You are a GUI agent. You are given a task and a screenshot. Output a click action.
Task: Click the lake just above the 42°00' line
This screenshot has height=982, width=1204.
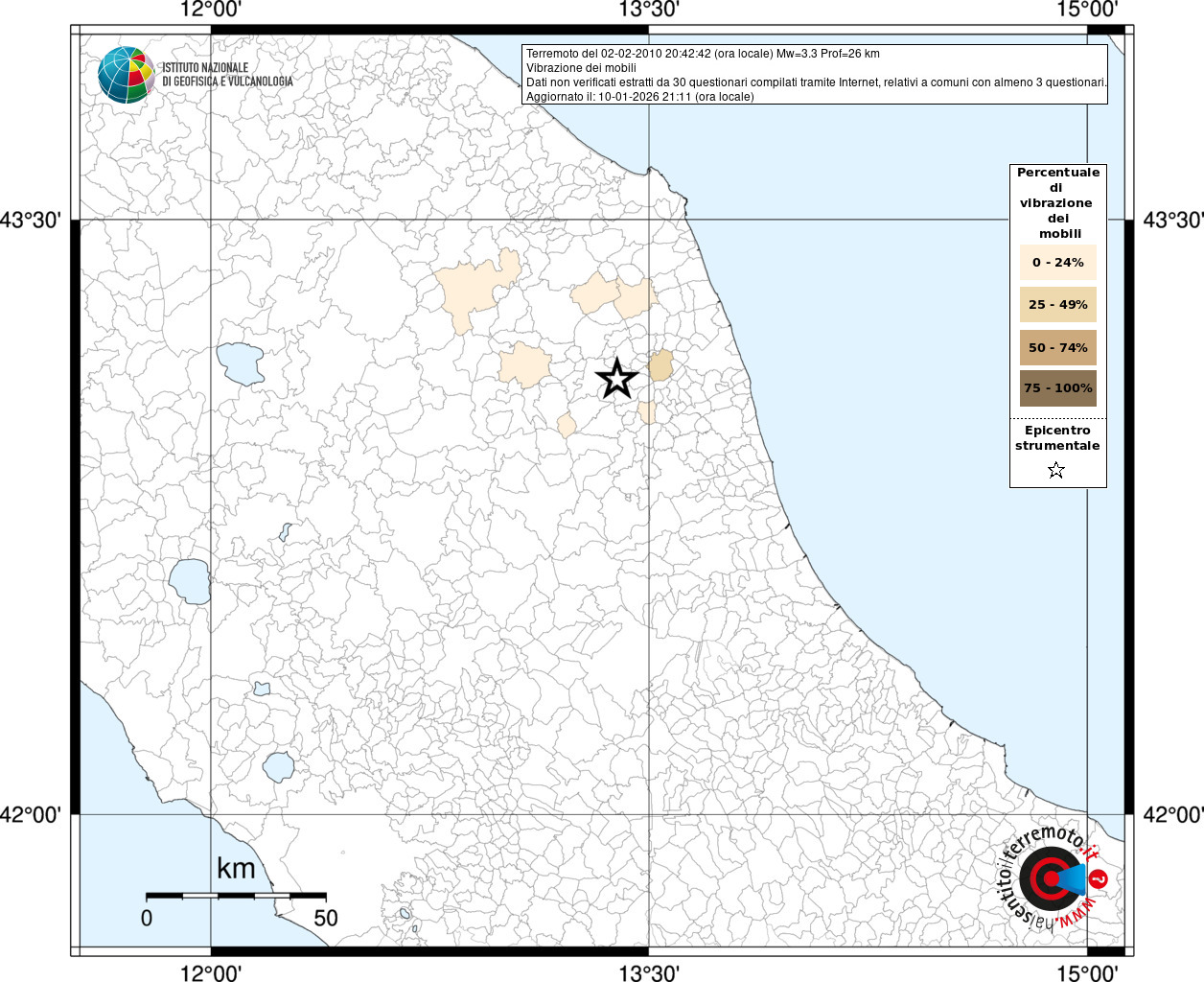point(279,766)
